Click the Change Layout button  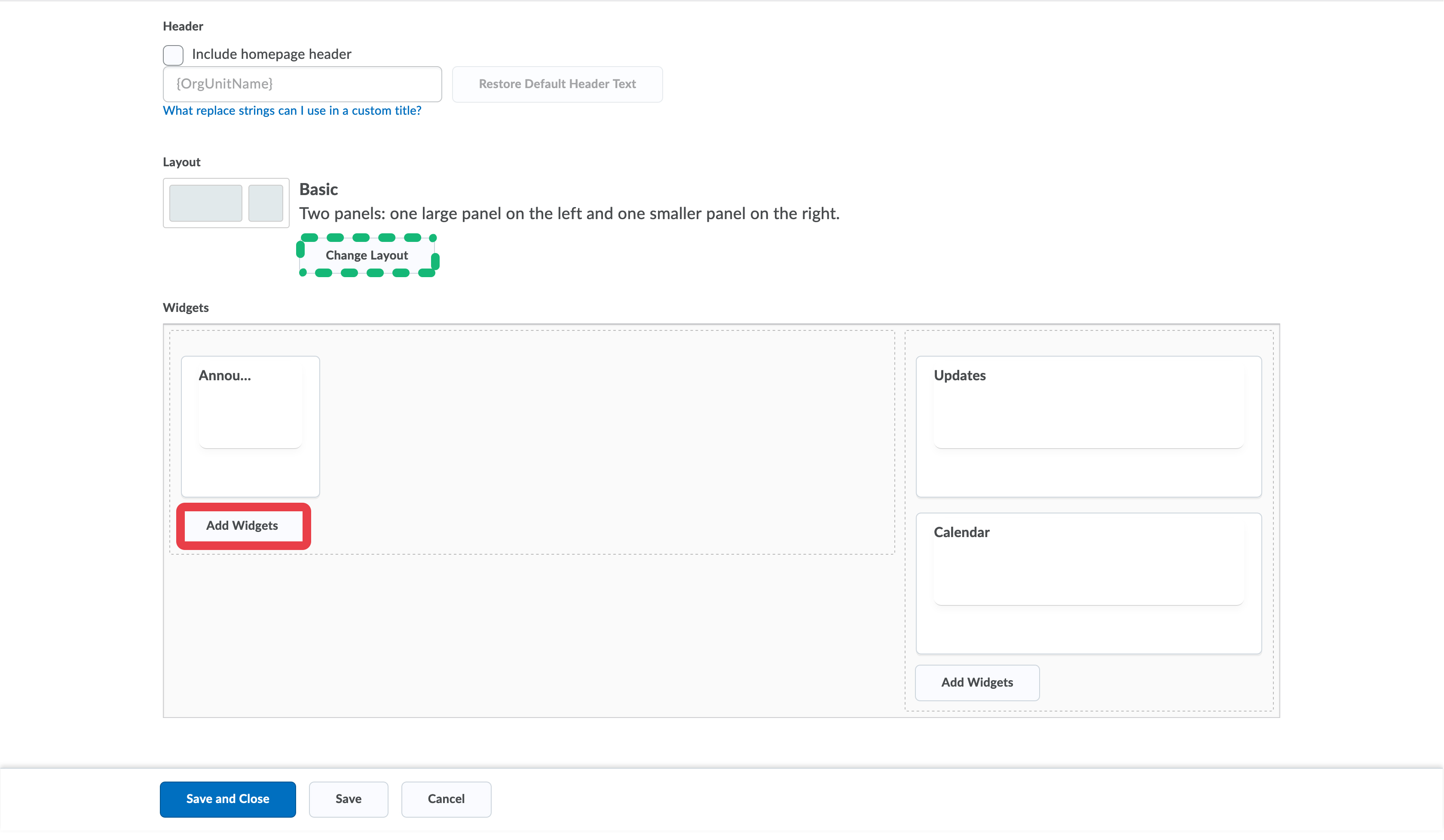[367, 256]
